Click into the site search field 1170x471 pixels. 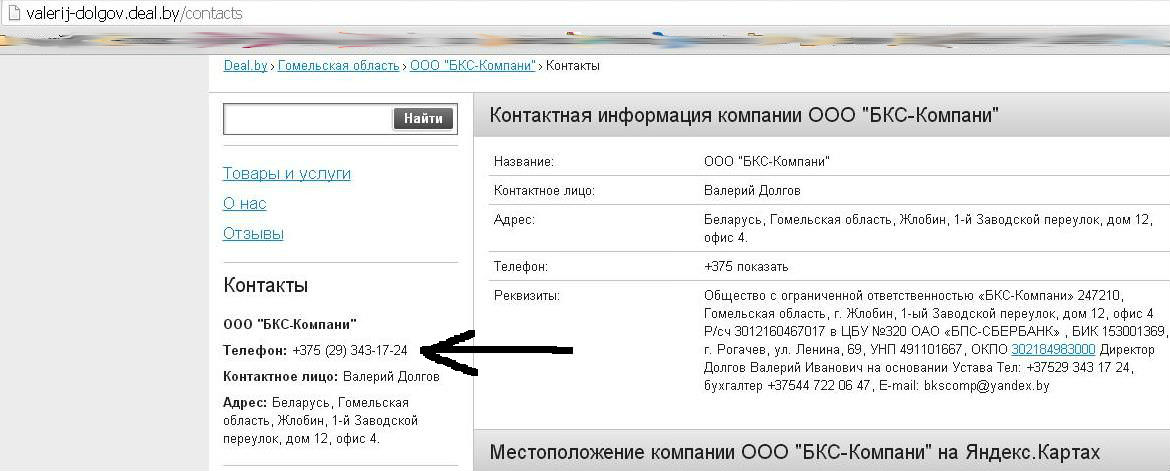tap(307, 119)
